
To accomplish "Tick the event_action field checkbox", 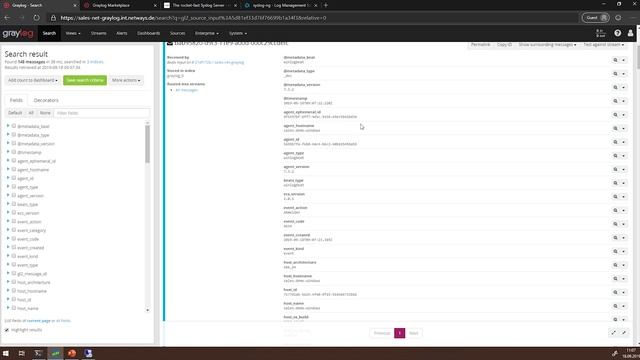I will point(14,221).
